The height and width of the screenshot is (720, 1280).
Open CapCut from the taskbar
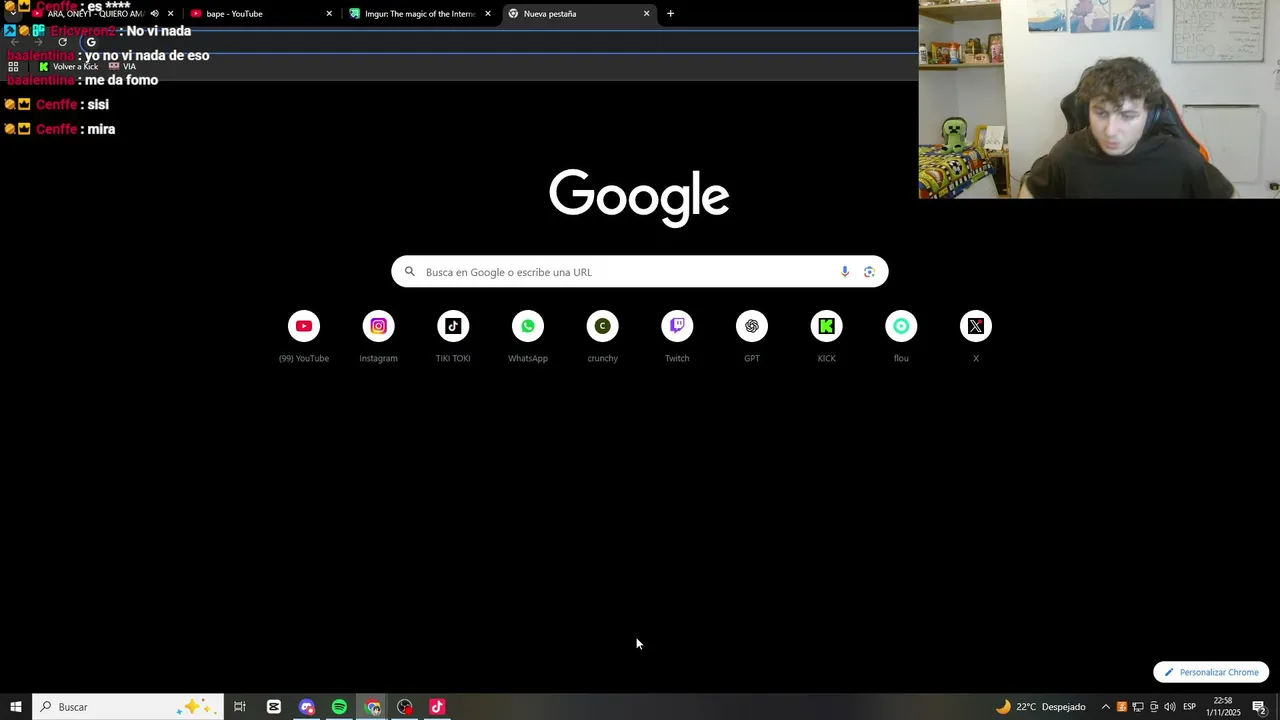click(274, 707)
